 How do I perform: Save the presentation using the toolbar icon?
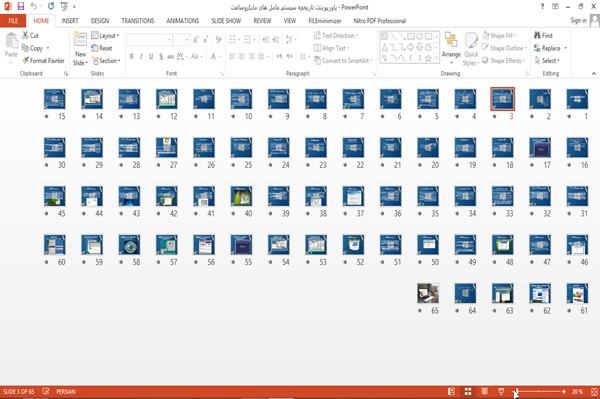(x=21, y=6)
